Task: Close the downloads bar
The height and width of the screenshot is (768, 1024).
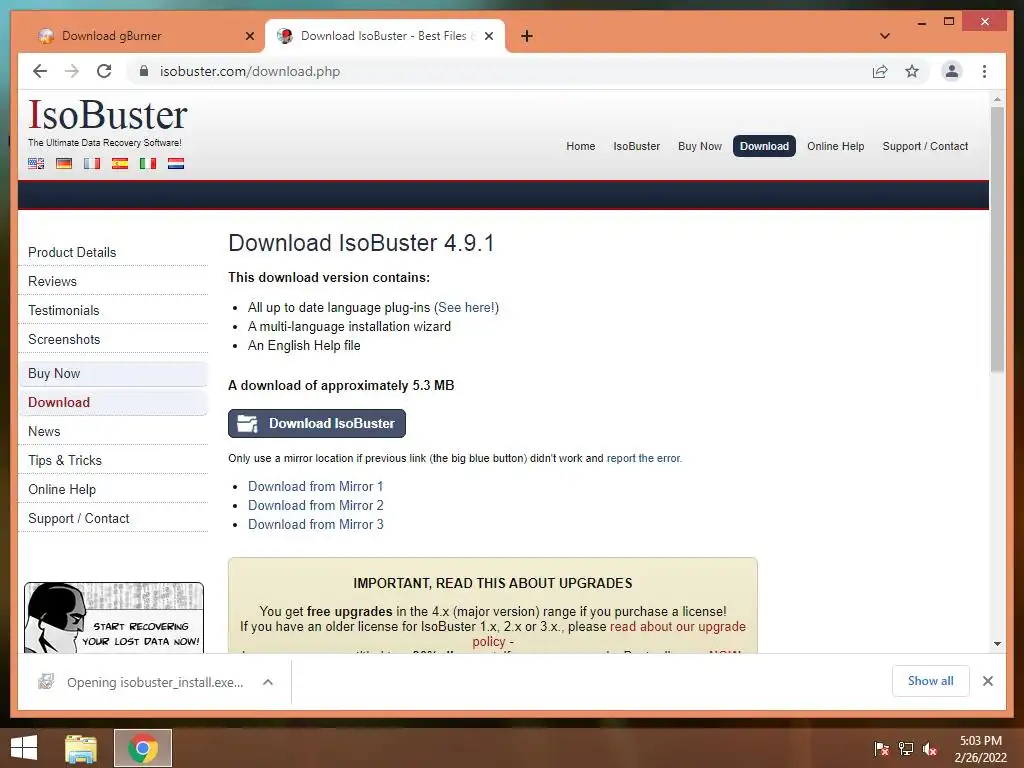Action: pyautogui.click(x=987, y=681)
